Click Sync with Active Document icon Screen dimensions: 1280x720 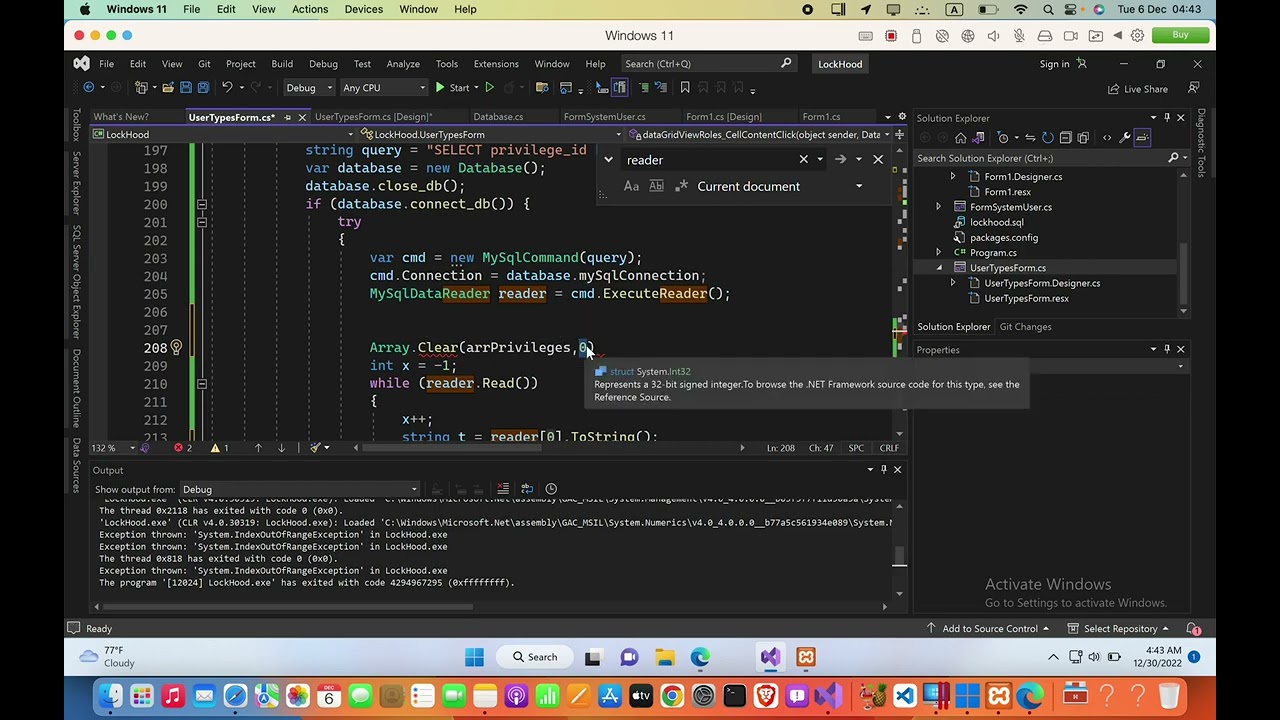[1028, 138]
